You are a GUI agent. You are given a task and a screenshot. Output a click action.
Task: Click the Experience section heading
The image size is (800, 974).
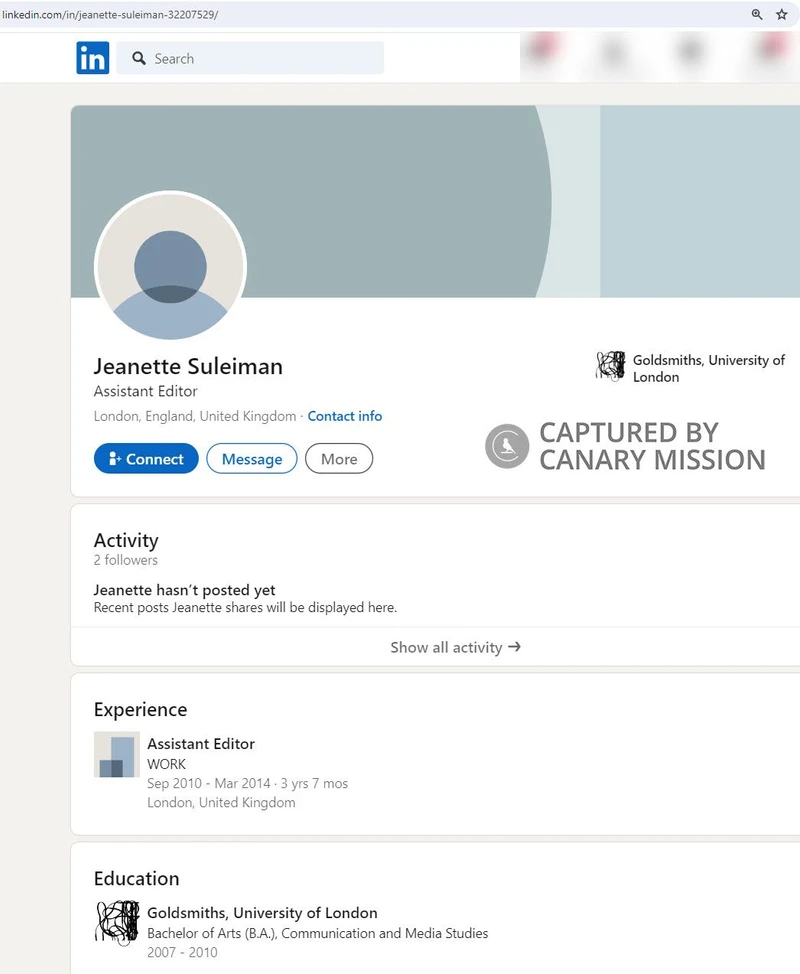(x=140, y=709)
